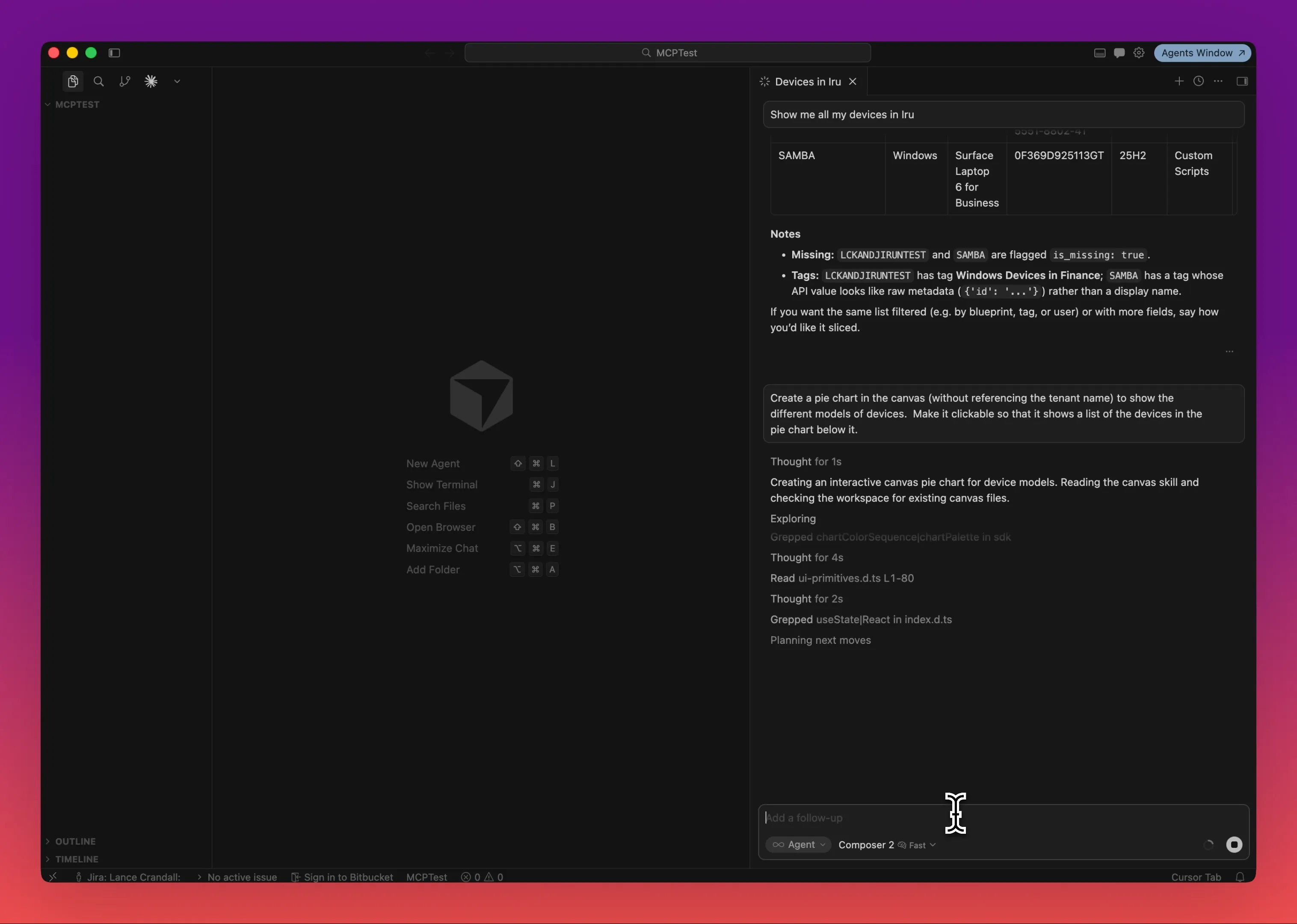Open the chat history clock icon
Viewport: 1297px width, 924px height.
click(x=1198, y=81)
